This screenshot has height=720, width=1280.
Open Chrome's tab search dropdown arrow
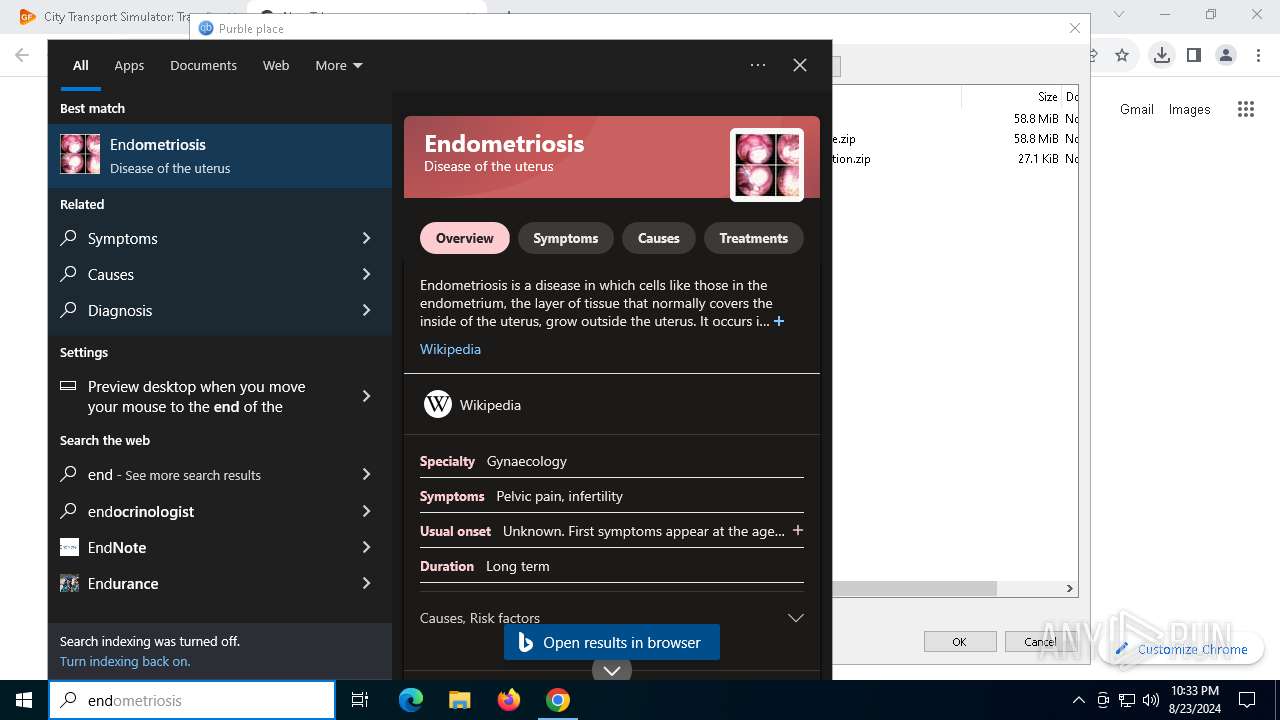click(1119, 14)
